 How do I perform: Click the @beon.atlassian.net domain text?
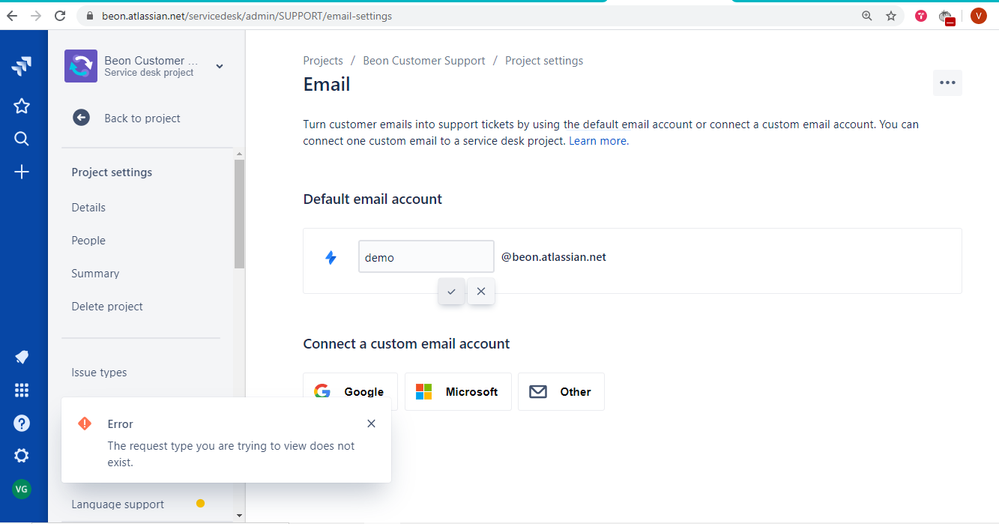[554, 257]
